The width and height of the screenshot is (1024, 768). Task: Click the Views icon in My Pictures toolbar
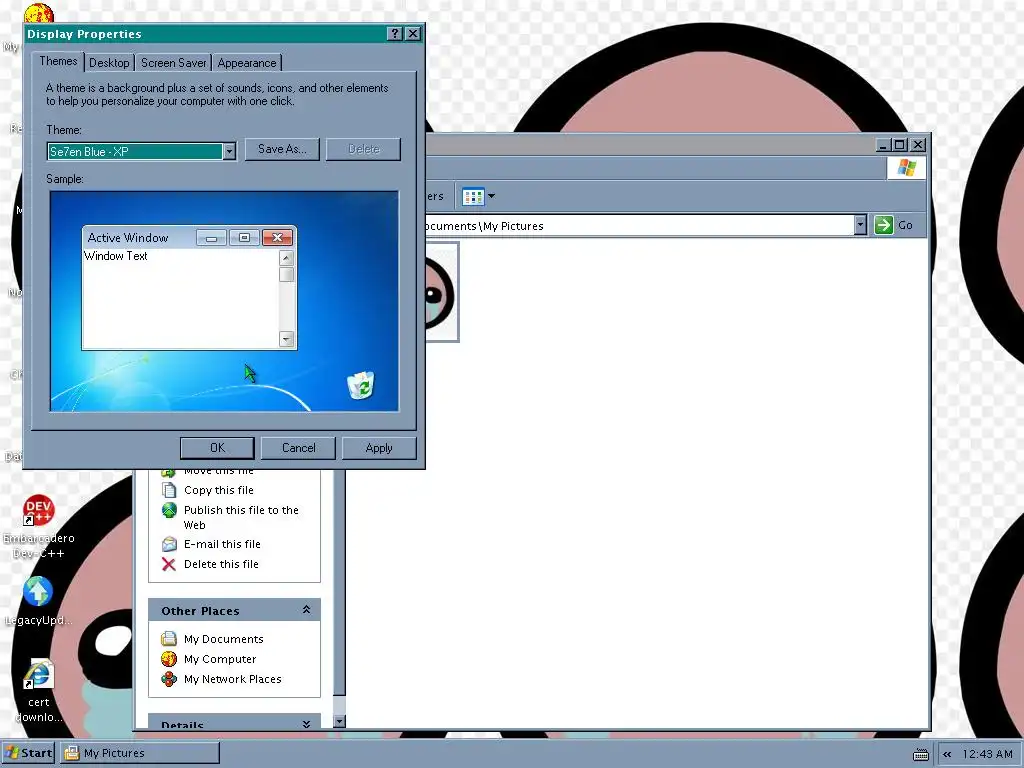click(473, 196)
